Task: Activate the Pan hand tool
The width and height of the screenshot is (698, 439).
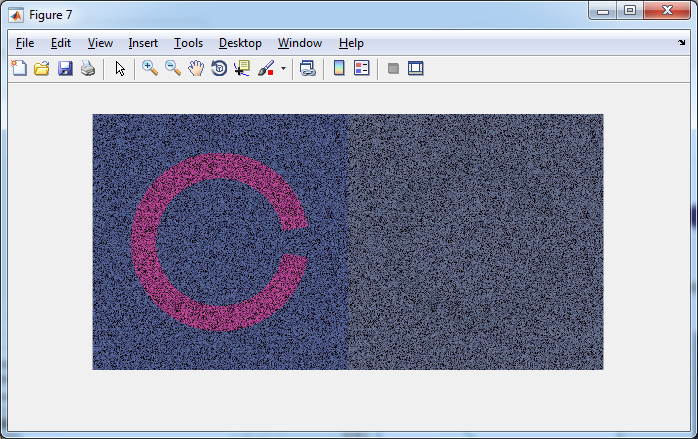Action: [196, 68]
